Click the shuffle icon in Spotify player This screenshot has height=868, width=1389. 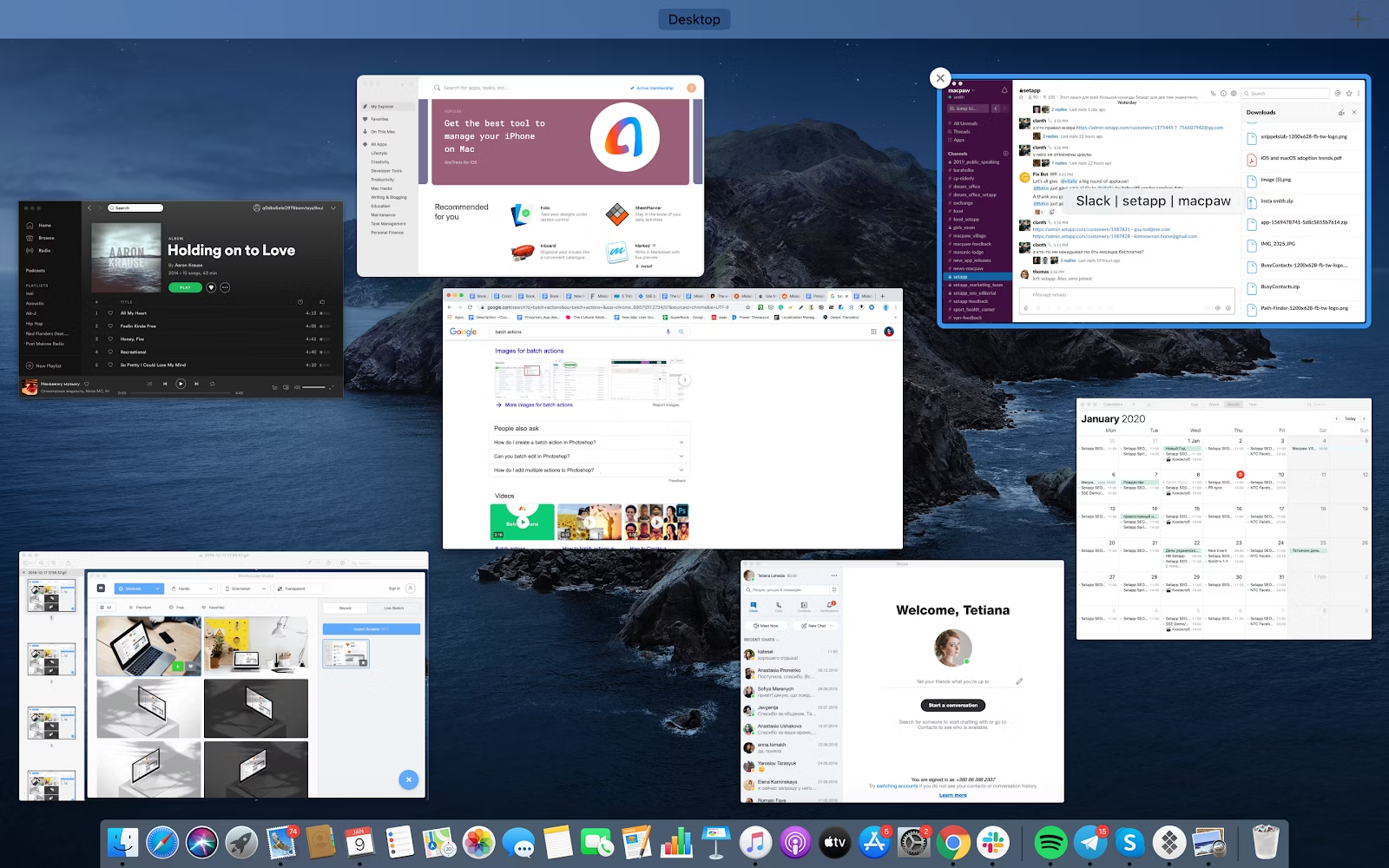point(149,384)
